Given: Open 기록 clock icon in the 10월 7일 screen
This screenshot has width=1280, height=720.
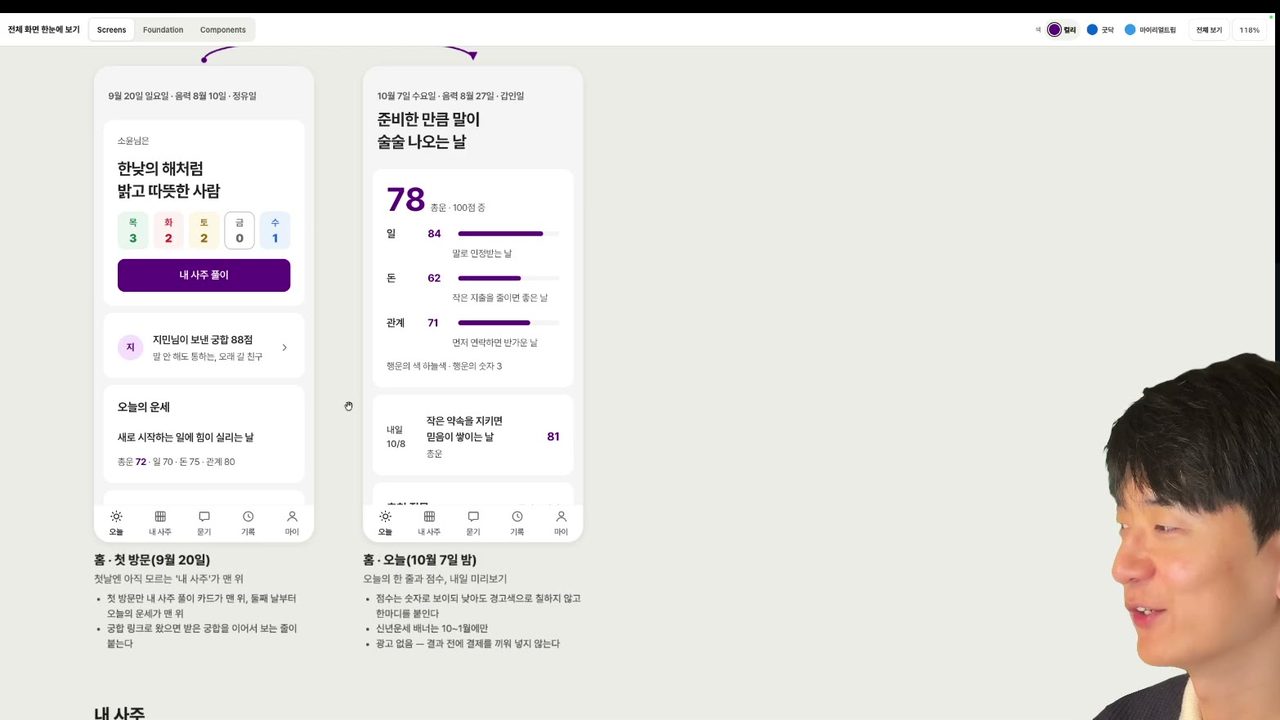Looking at the screenshot, I should pyautogui.click(x=517, y=517).
